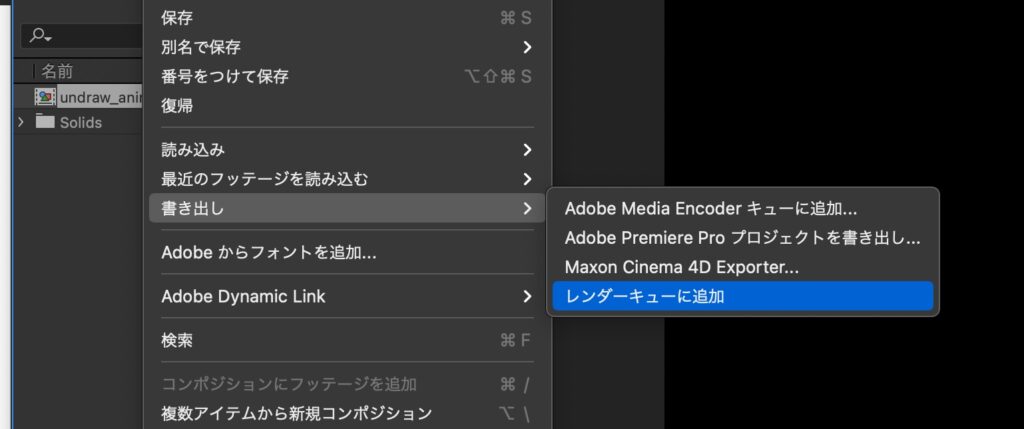Choose 検索 from the menu

point(177,340)
